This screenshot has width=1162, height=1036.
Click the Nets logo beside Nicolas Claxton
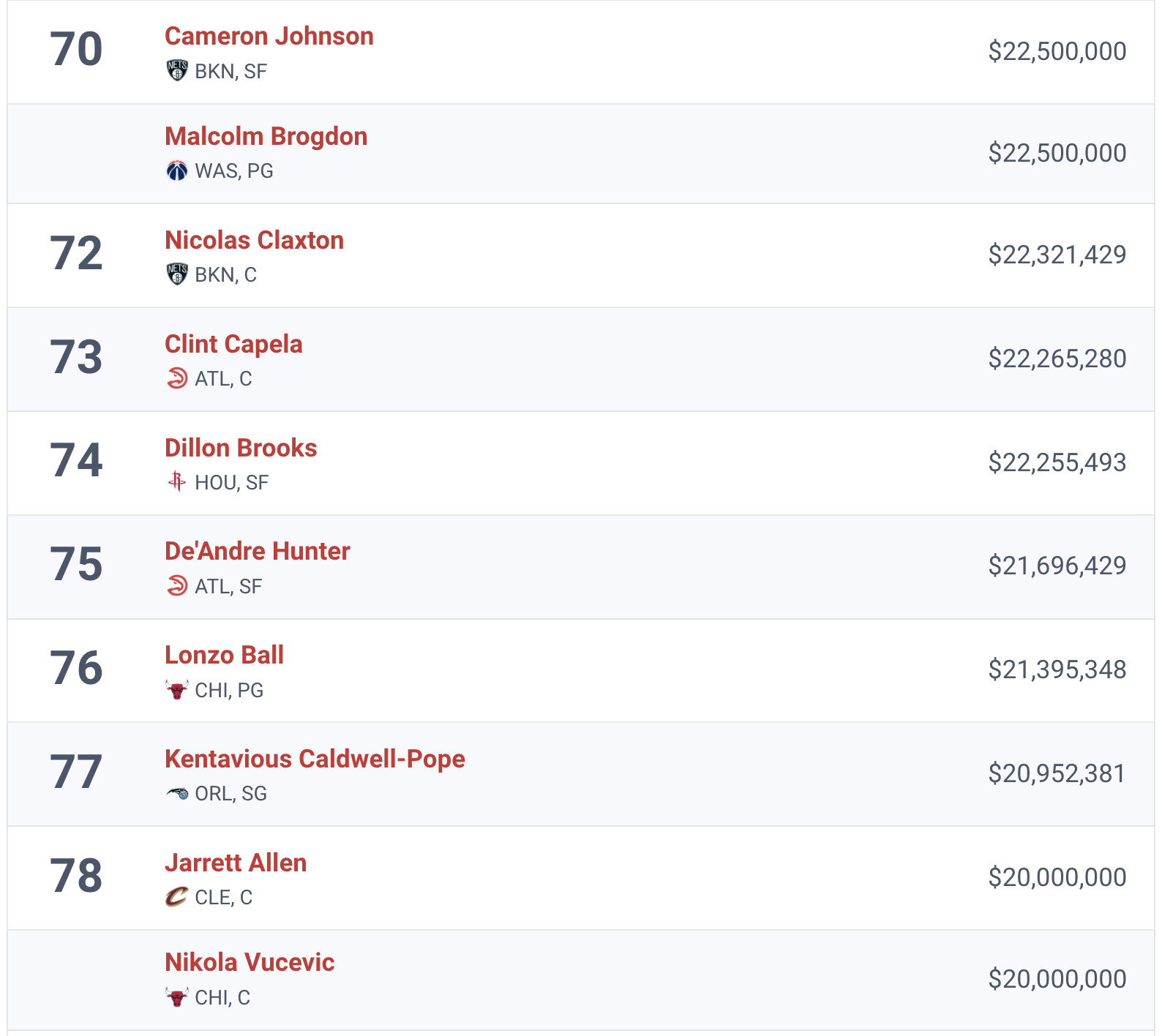[176, 274]
